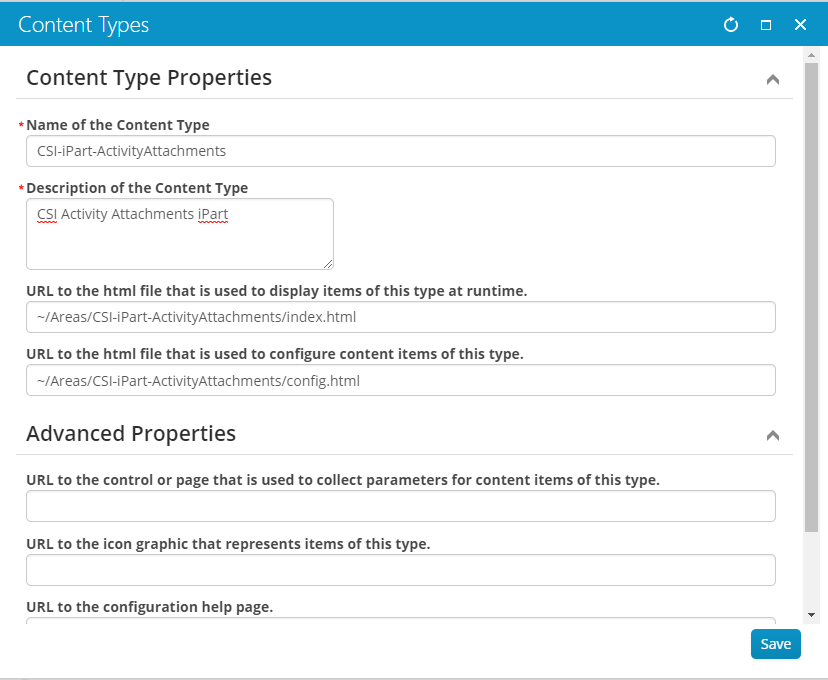Focus the Description of the Content Type textarea
Viewport: 828px width, 680px height.
tap(180, 233)
